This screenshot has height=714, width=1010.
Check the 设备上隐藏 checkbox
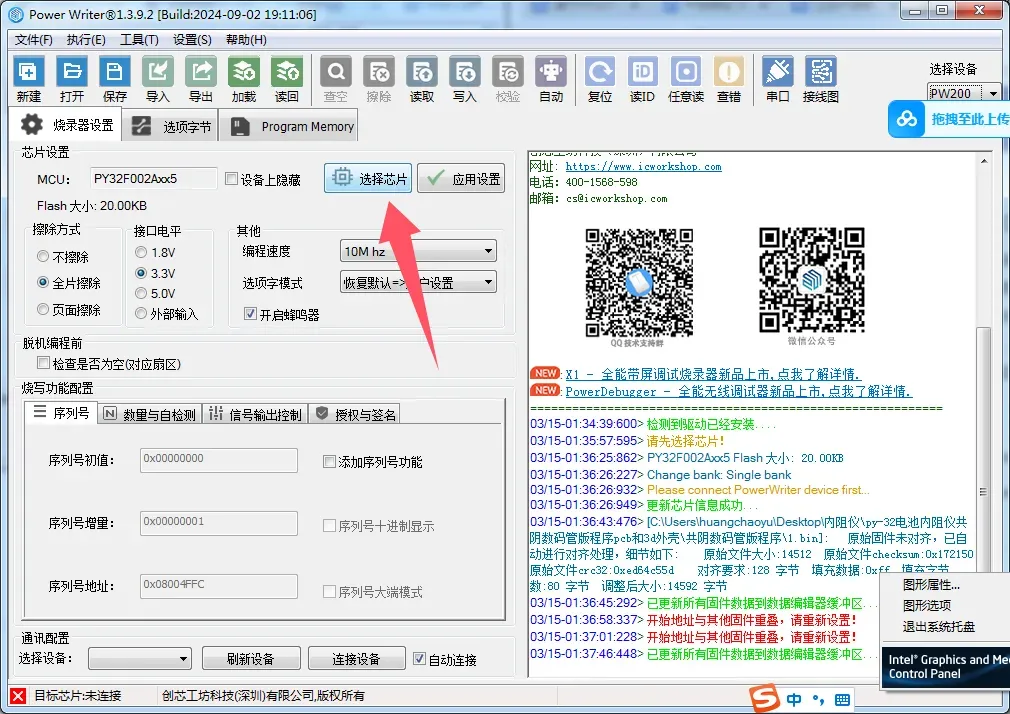pos(231,178)
